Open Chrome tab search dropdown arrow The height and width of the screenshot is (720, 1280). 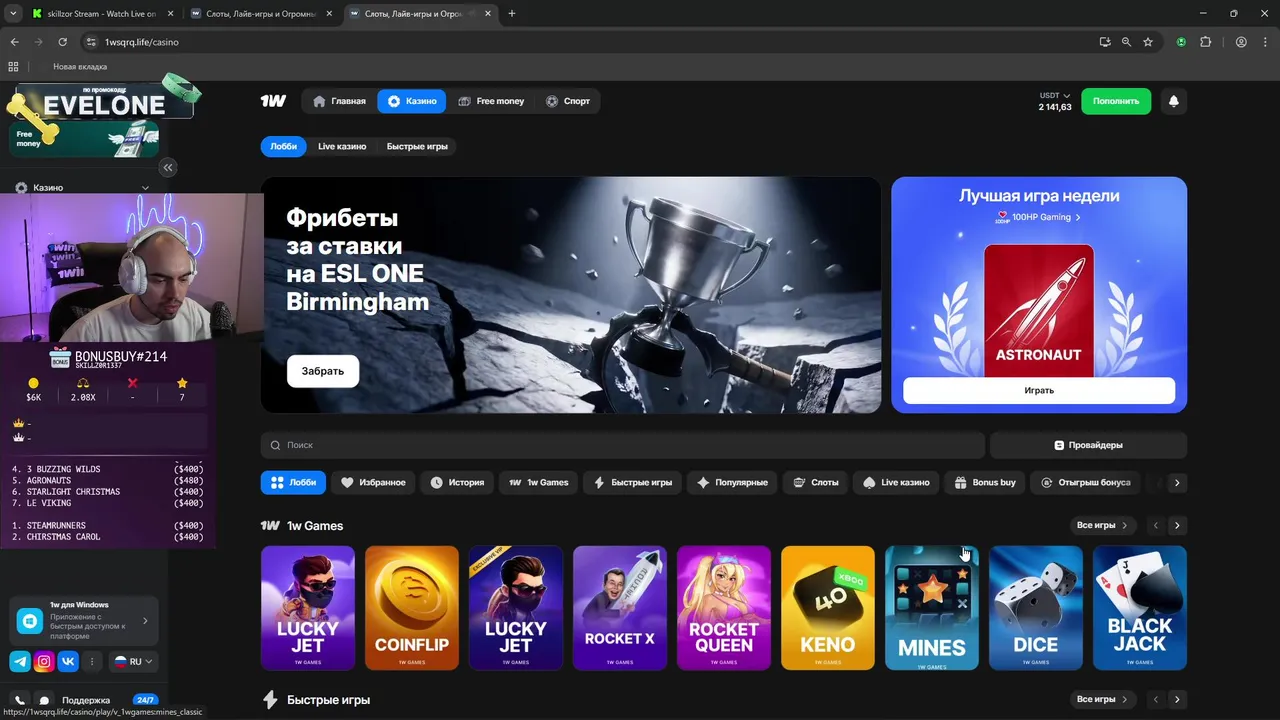click(x=13, y=14)
